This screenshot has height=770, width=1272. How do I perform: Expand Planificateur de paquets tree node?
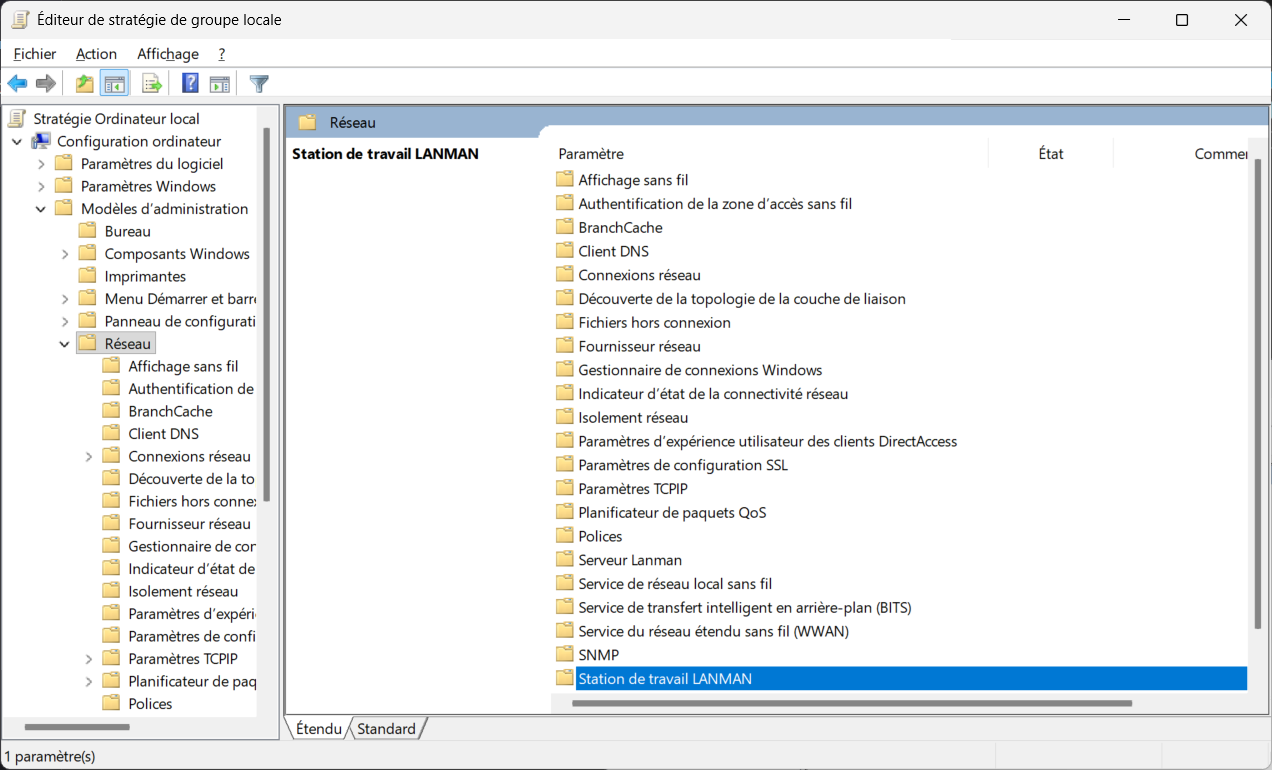coord(89,682)
